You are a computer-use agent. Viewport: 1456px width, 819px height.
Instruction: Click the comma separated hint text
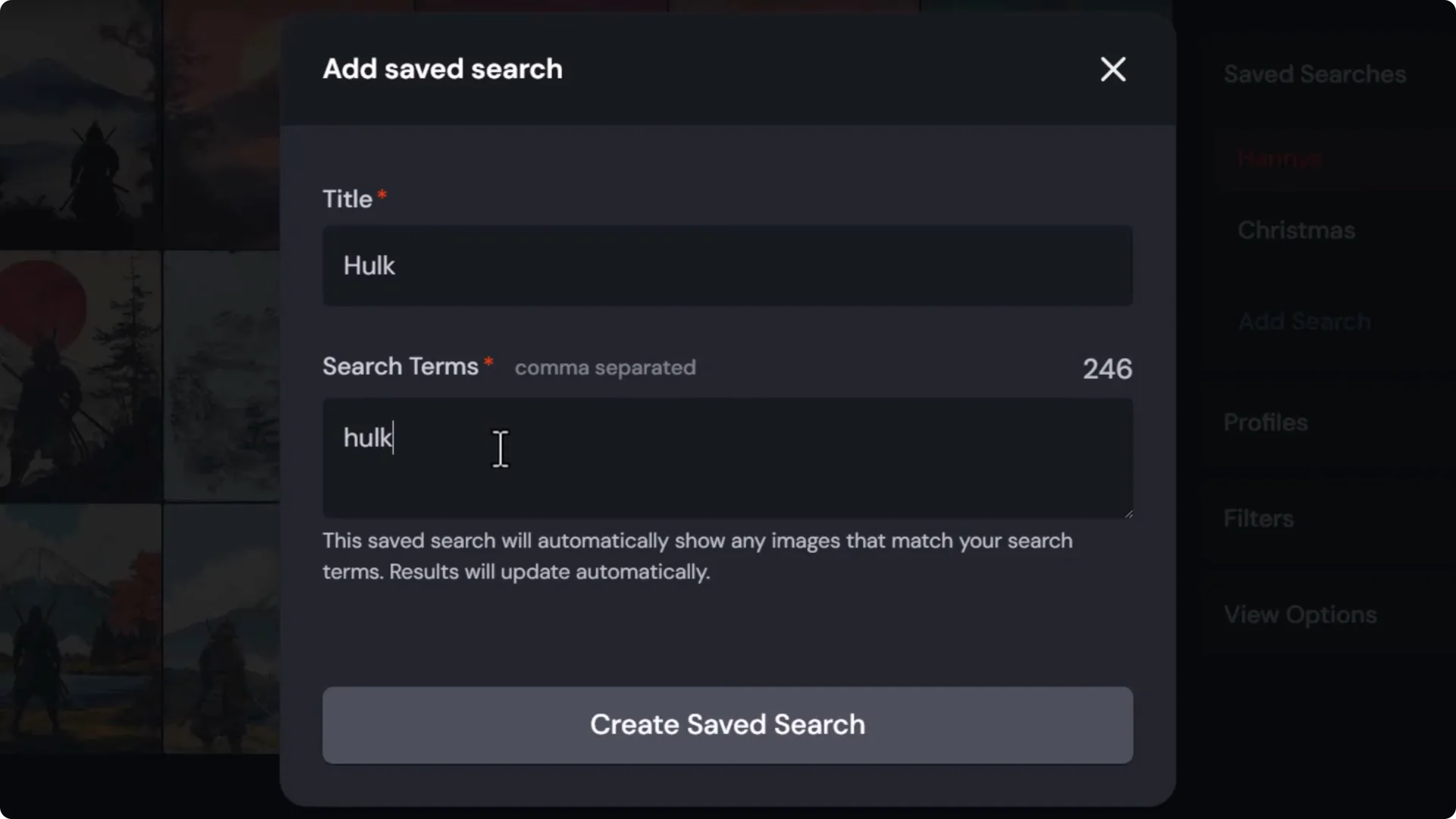coord(605,368)
